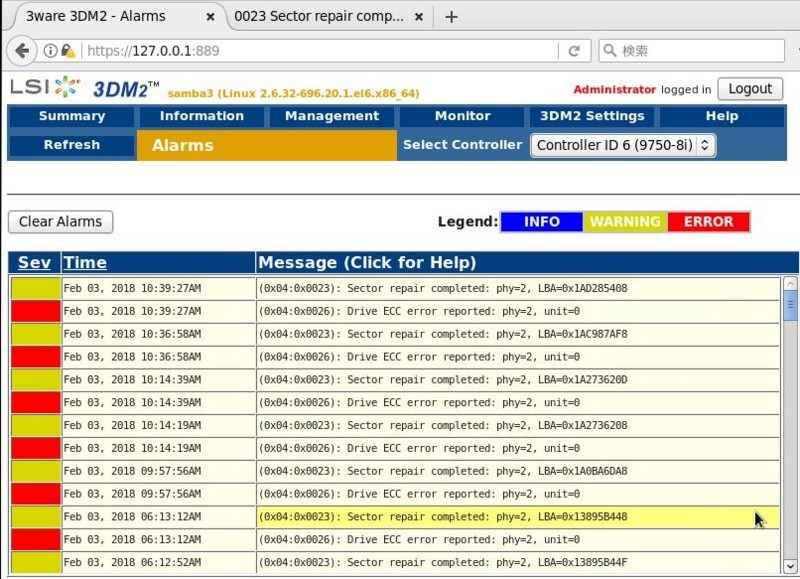
Task: Close the 0023 Sector repair tab
Action: 419,17
